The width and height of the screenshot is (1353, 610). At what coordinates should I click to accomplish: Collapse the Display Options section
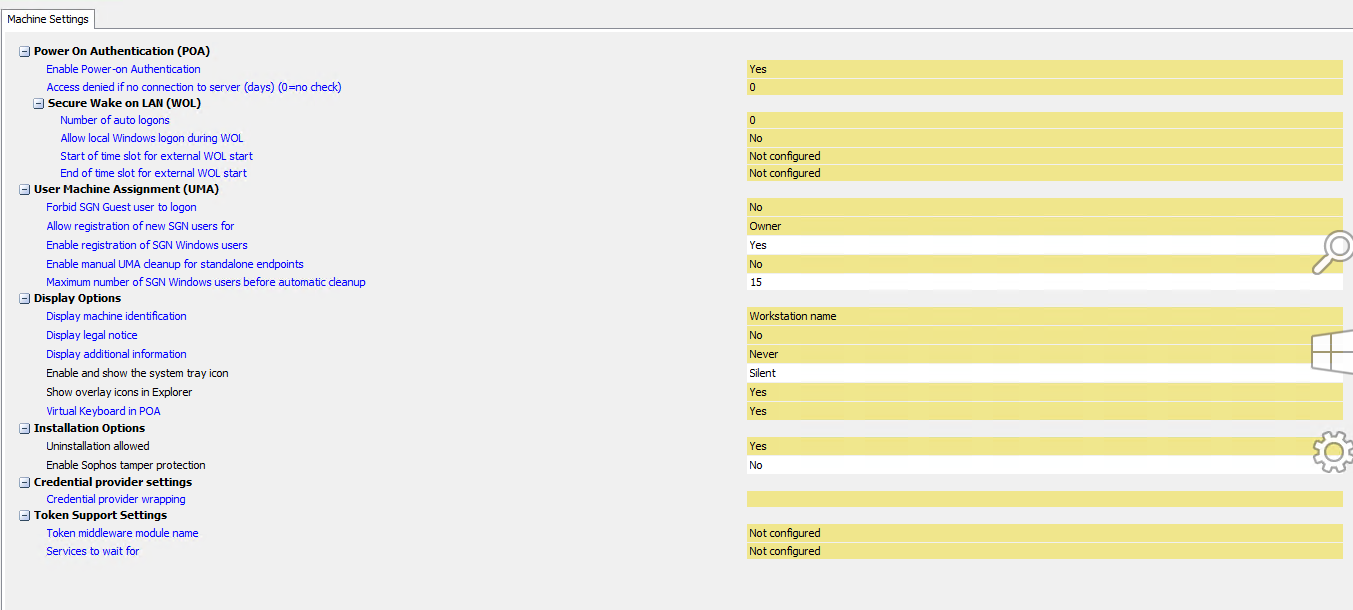25,298
